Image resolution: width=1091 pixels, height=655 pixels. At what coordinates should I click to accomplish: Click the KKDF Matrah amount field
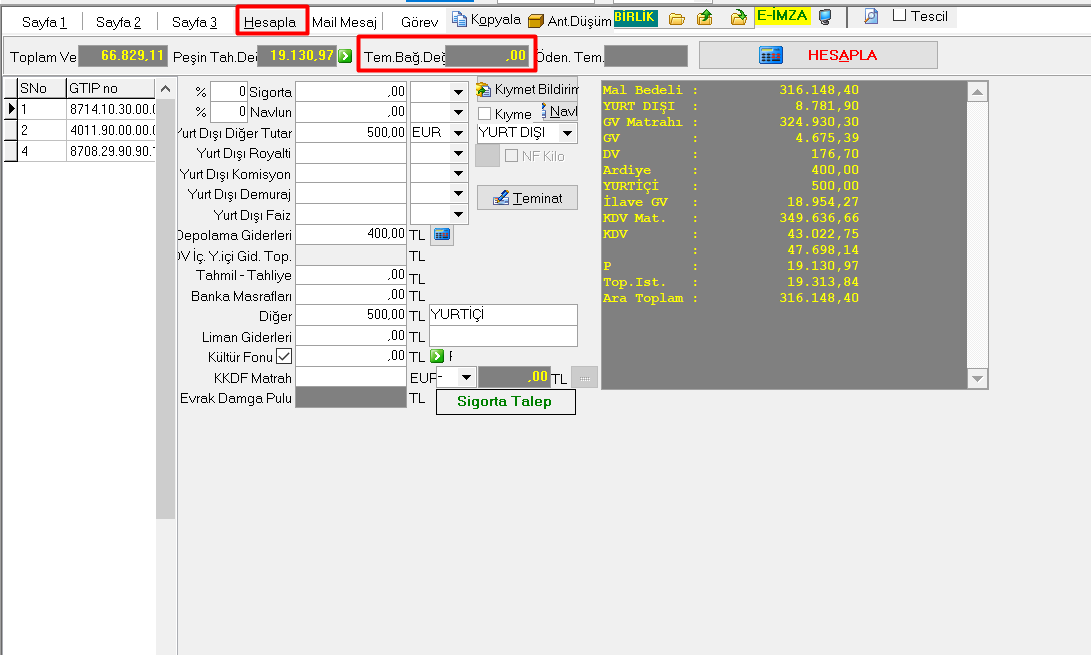tap(351, 377)
